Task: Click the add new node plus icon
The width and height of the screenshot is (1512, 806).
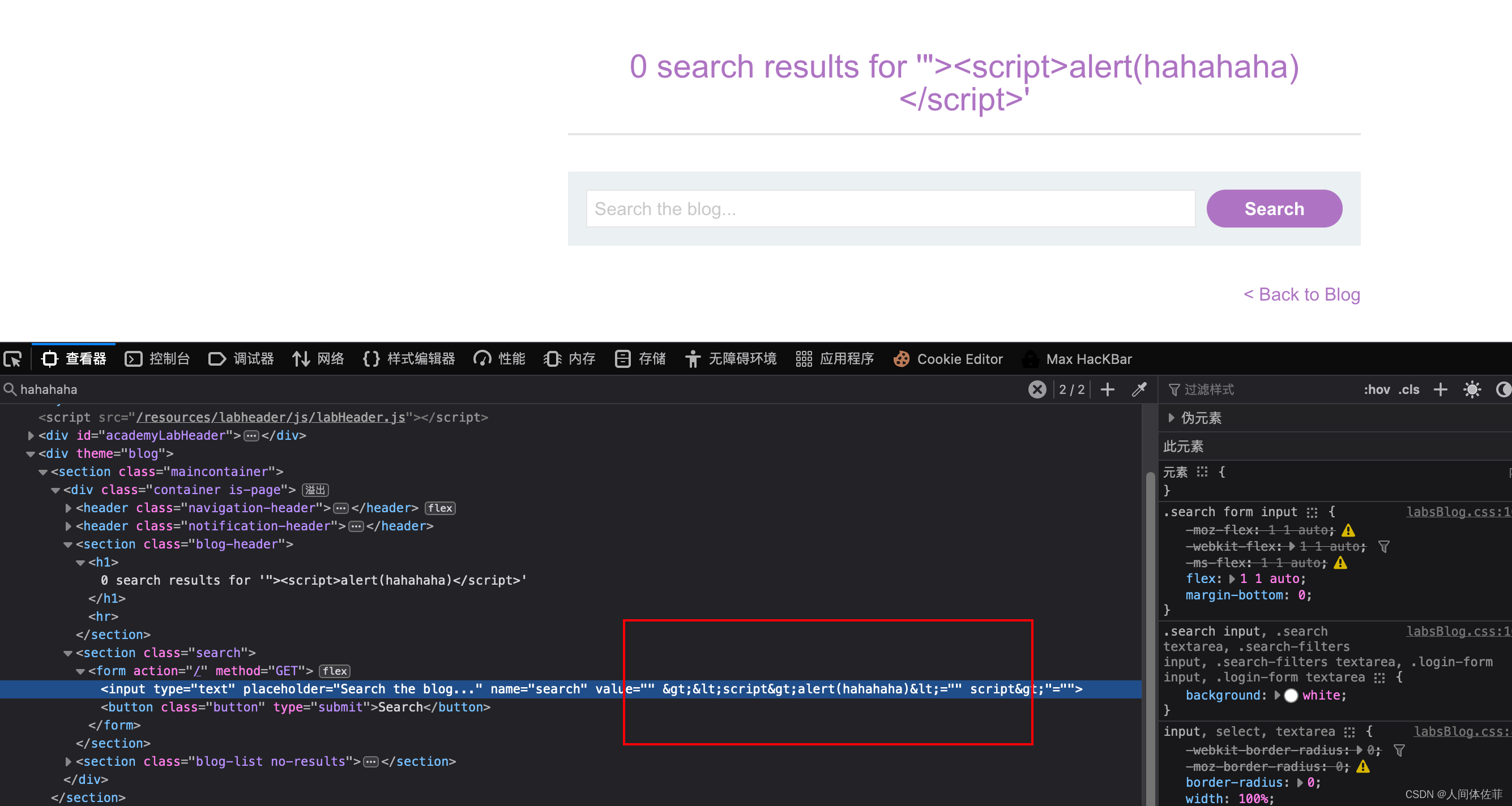Action: 1108,389
